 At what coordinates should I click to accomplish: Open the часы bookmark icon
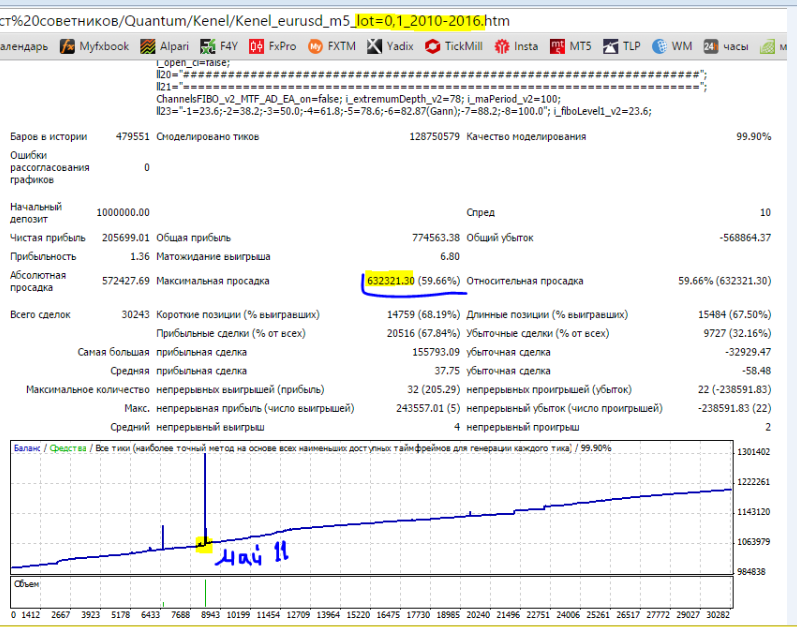point(711,47)
